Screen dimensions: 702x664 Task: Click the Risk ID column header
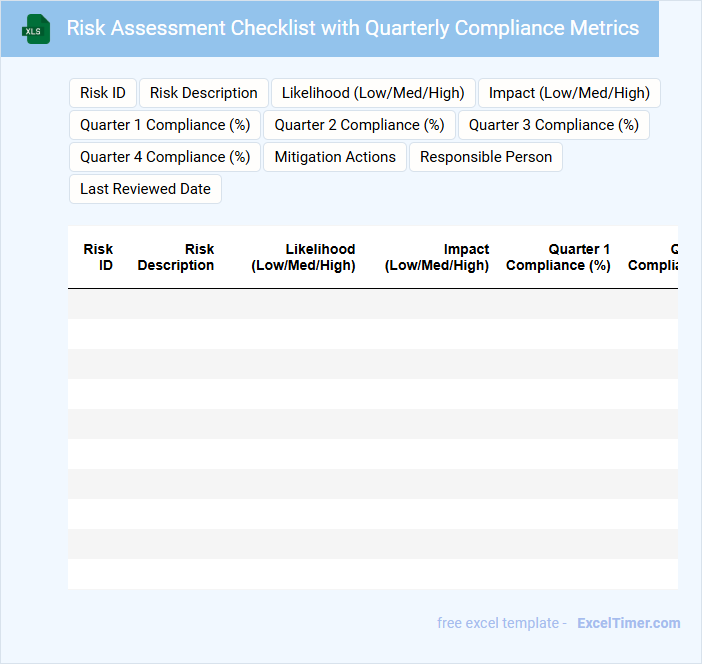(98, 257)
